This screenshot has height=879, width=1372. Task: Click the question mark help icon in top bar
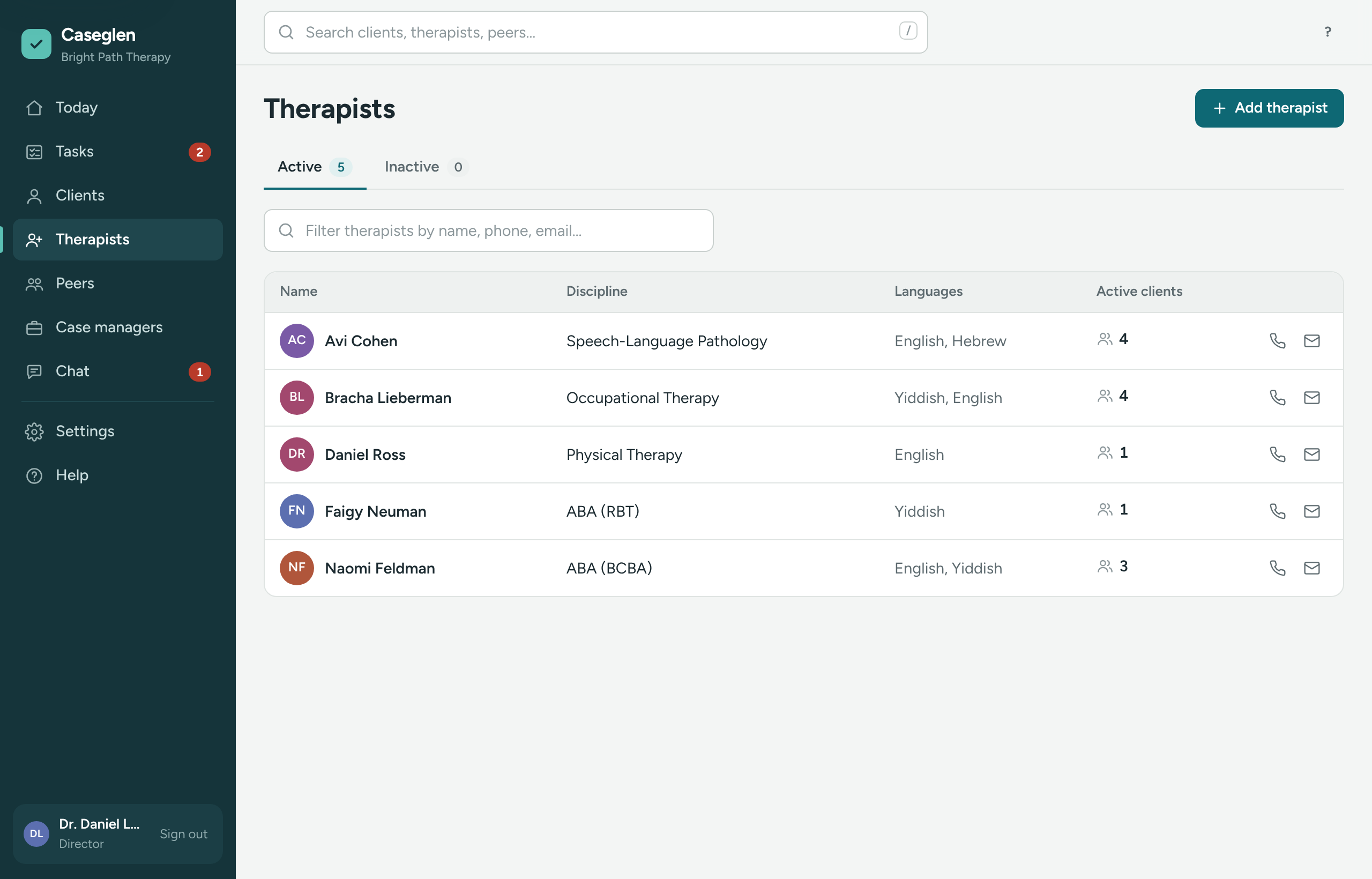point(1328,32)
